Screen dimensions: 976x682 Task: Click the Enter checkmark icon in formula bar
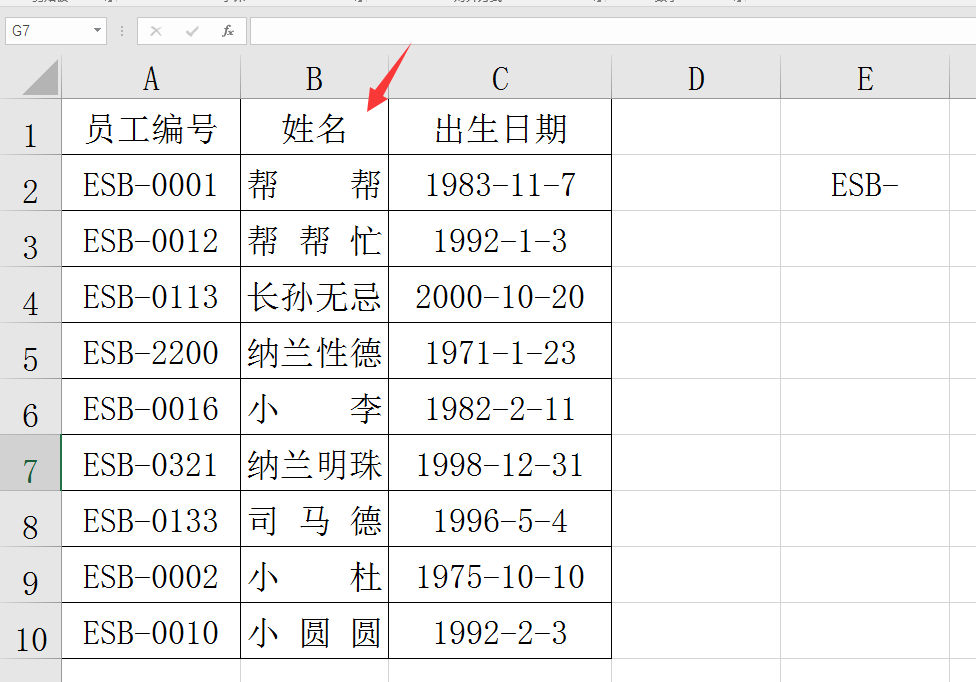tap(192, 31)
